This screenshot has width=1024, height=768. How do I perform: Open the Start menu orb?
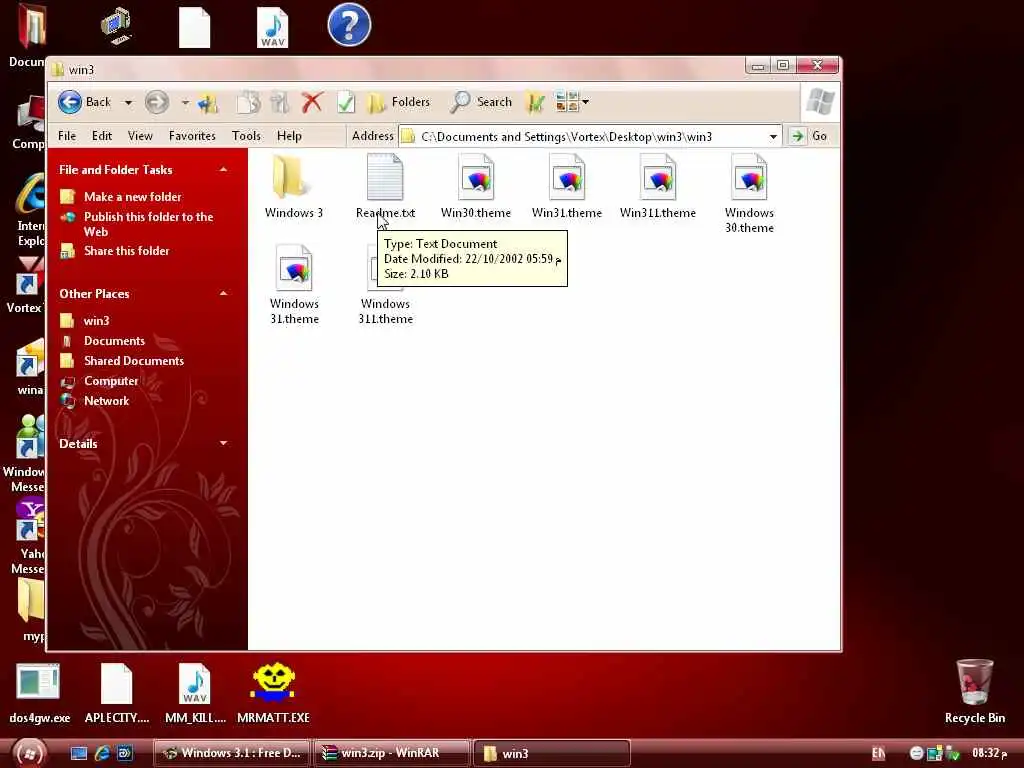click(x=29, y=754)
